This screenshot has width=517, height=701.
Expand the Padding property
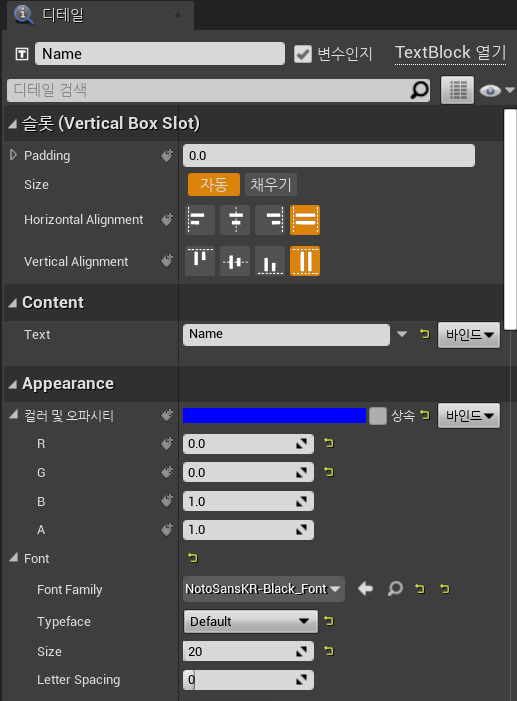[x=13, y=155]
